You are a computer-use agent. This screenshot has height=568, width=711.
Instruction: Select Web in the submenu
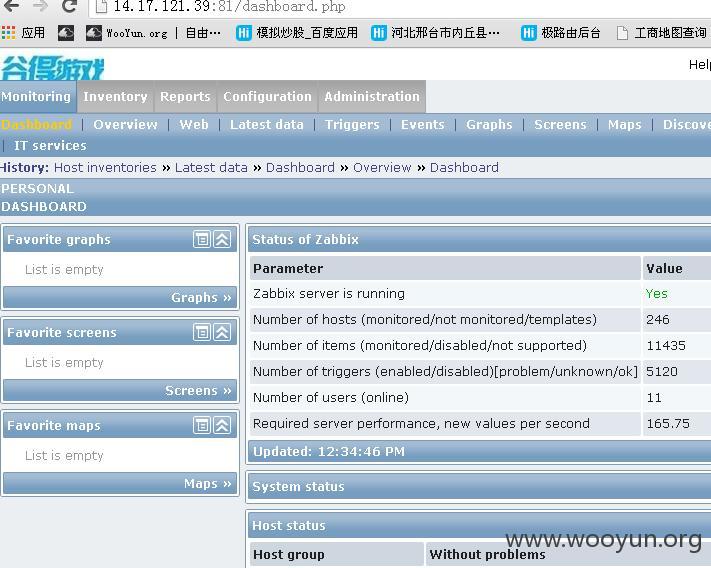tap(194, 125)
